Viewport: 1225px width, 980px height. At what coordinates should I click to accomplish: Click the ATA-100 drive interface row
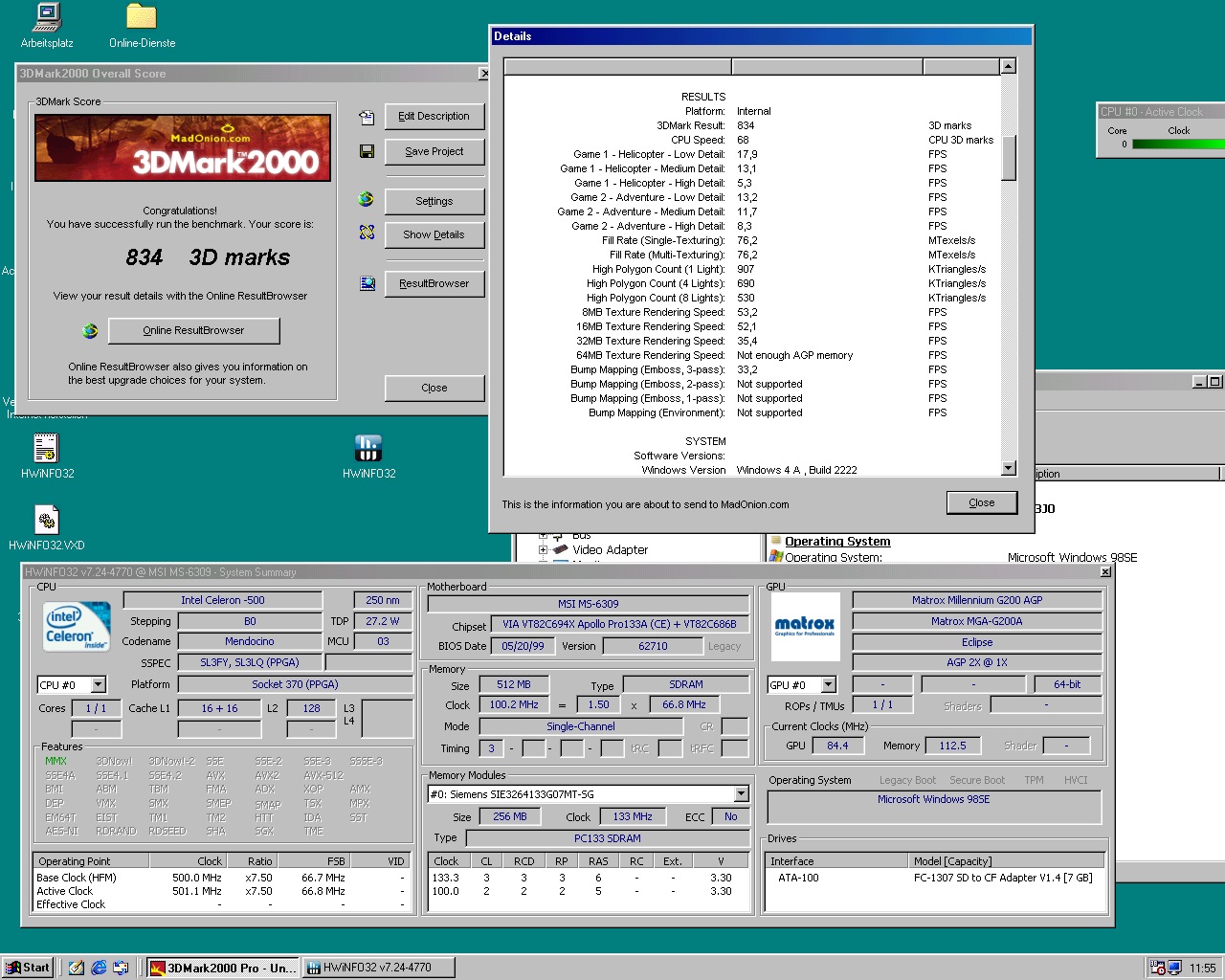click(935, 878)
